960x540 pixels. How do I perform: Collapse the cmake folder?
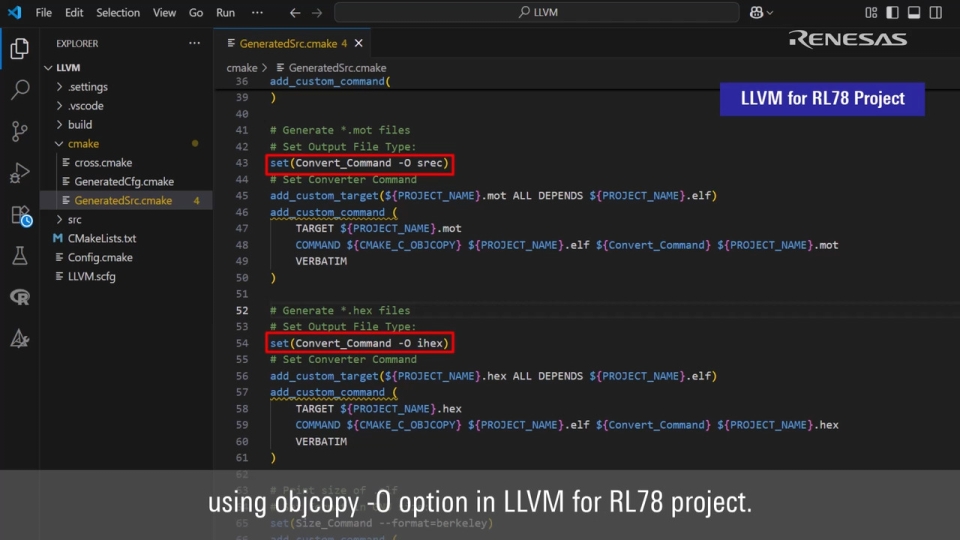83,144
